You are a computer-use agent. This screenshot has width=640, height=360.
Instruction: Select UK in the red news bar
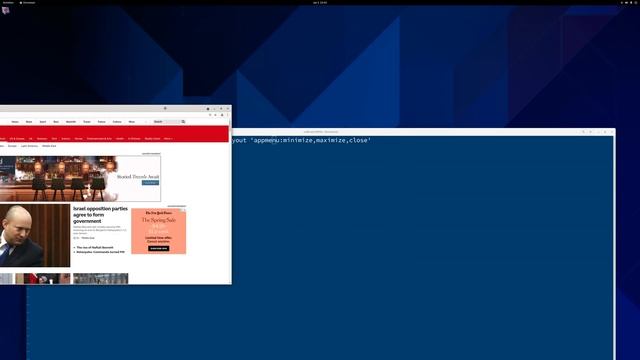[31, 139]
